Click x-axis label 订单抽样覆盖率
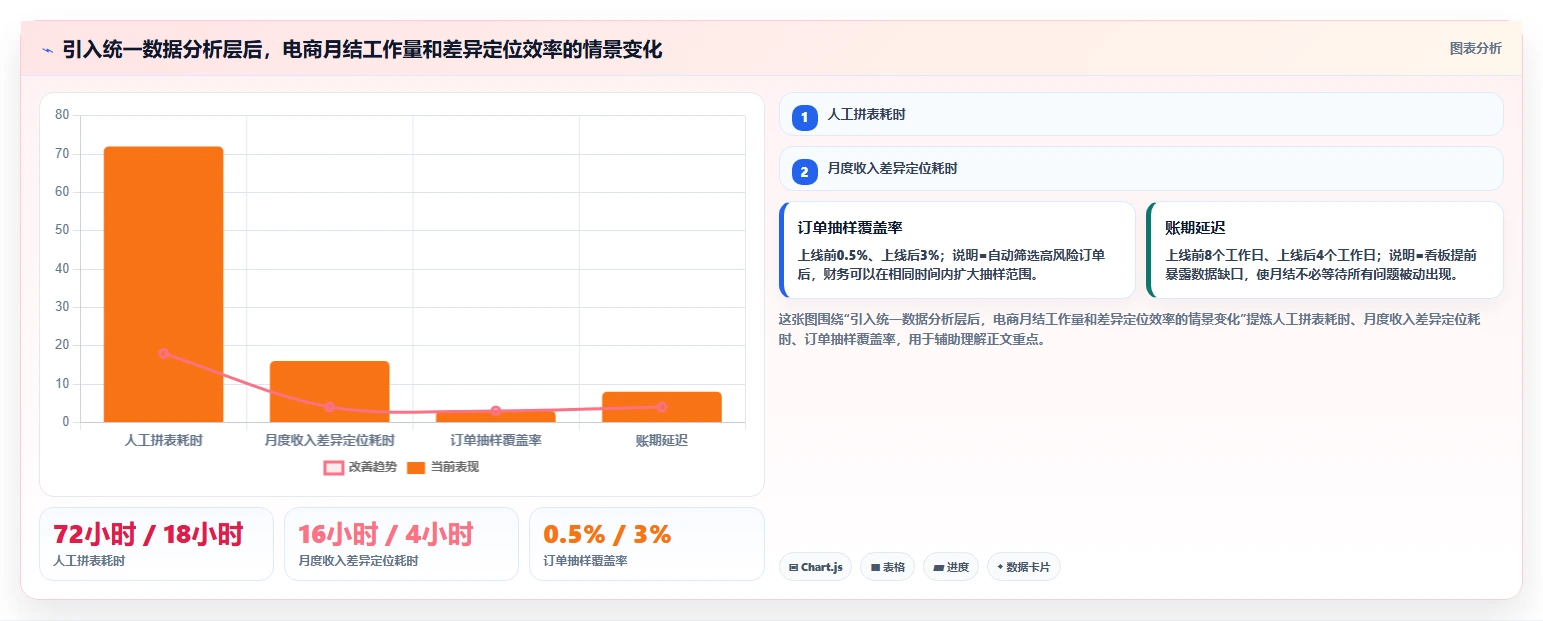This screenshot has height=621, width=1543. pyautogui.click(x=495, y=440)
